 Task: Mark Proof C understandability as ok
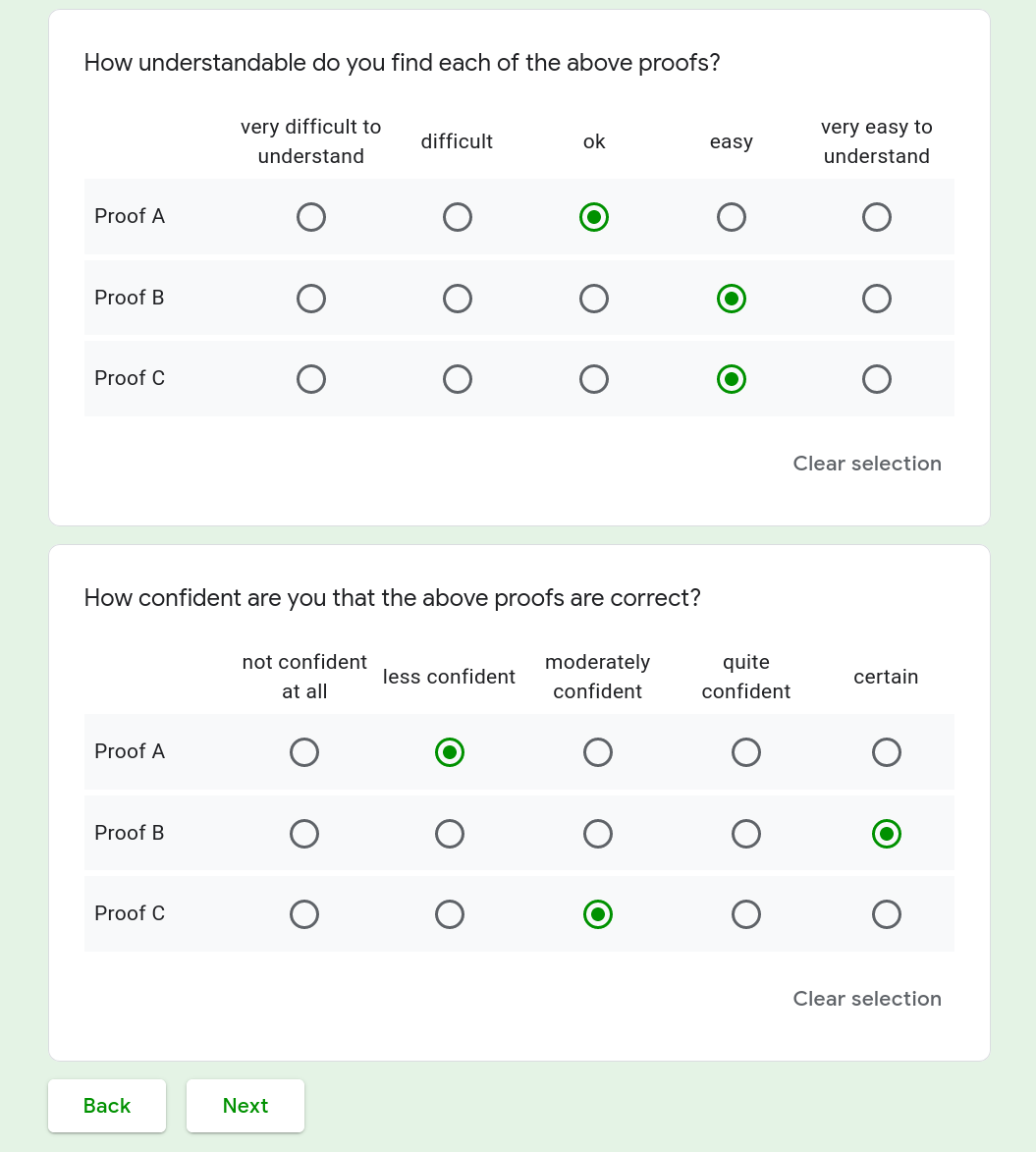pos(594,379)
